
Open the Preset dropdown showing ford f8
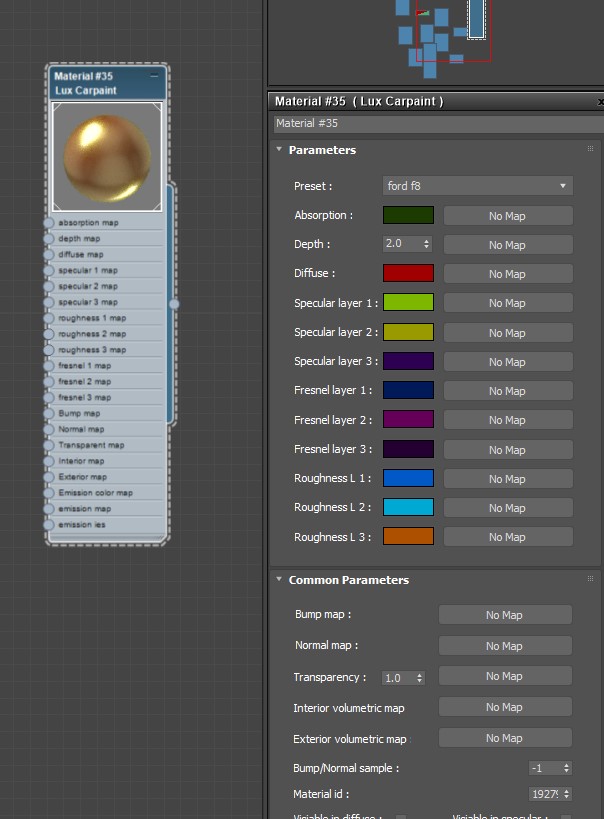pyautogui.click(x=477, y=186)
